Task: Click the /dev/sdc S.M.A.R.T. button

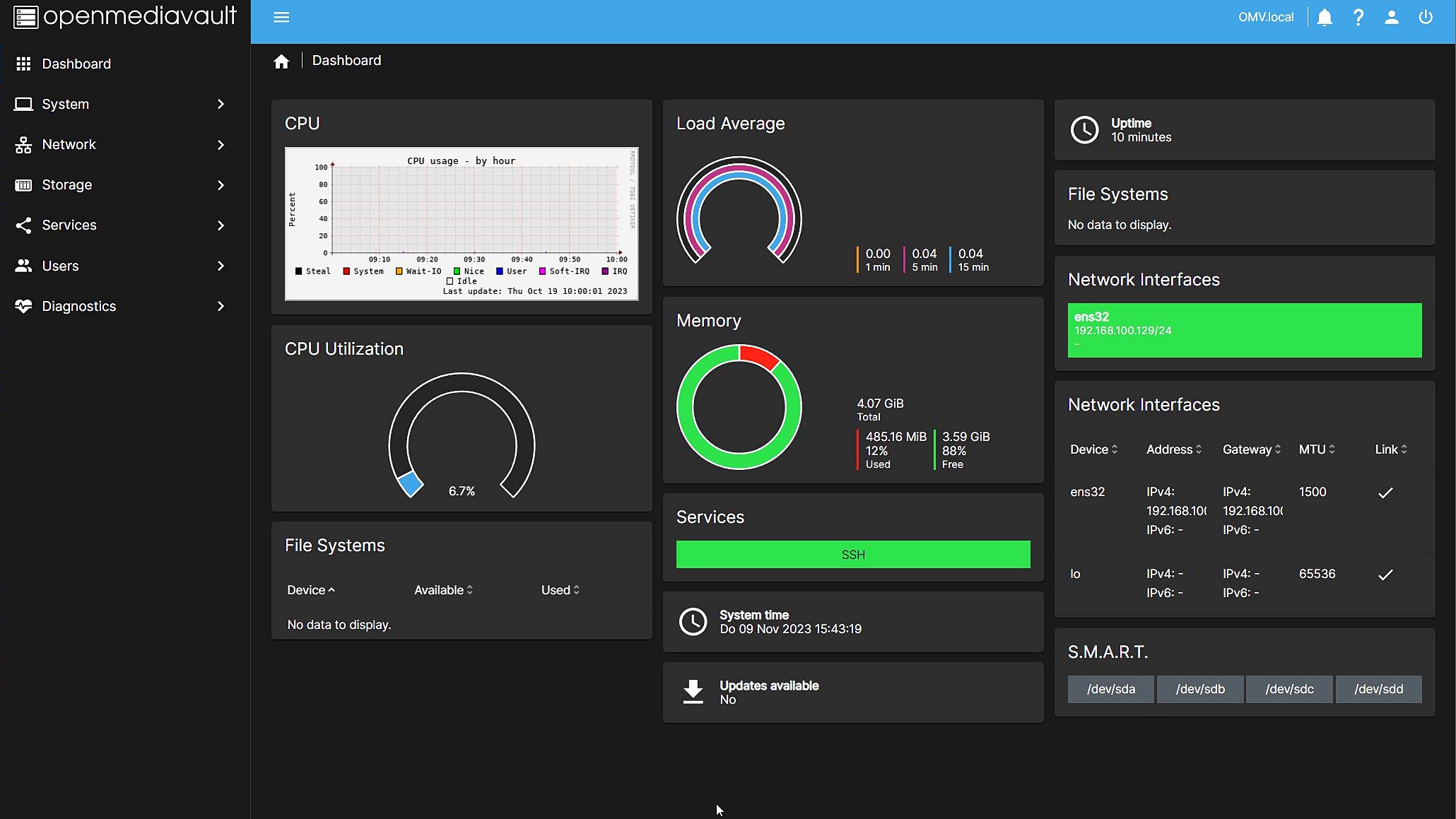Action: 1289,689
